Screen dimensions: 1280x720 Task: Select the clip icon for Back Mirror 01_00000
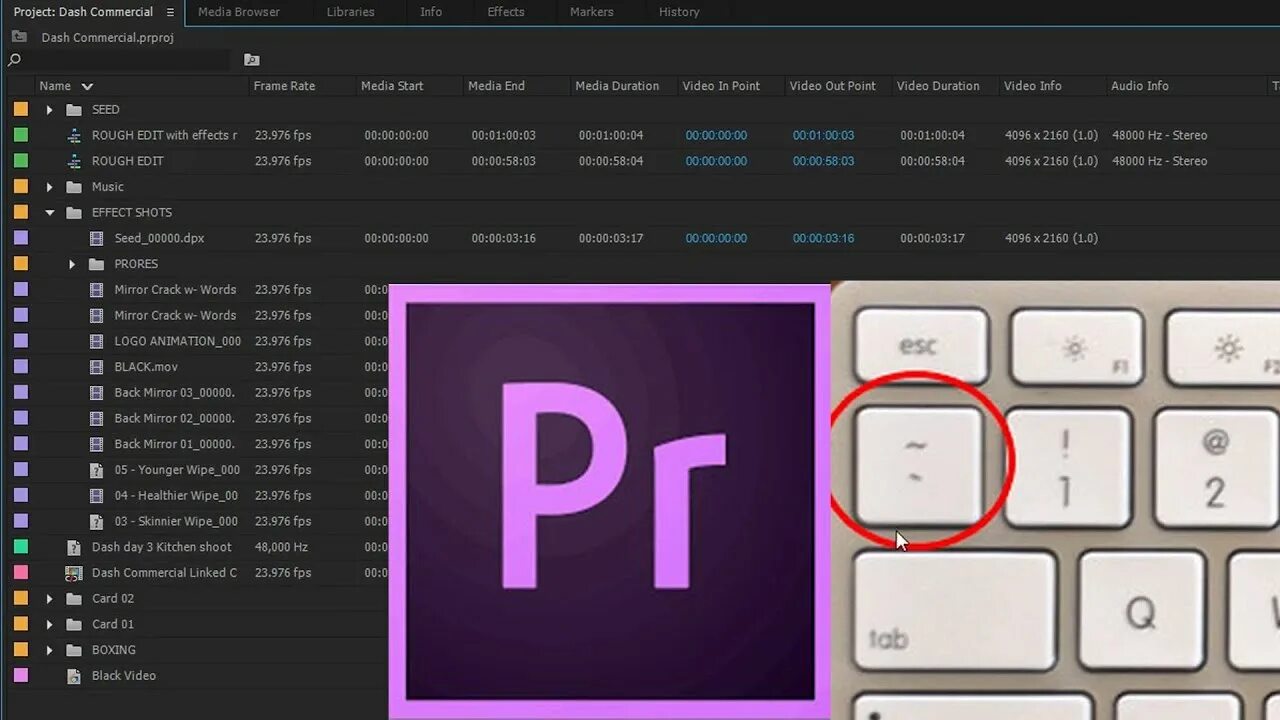coord(96,444)
